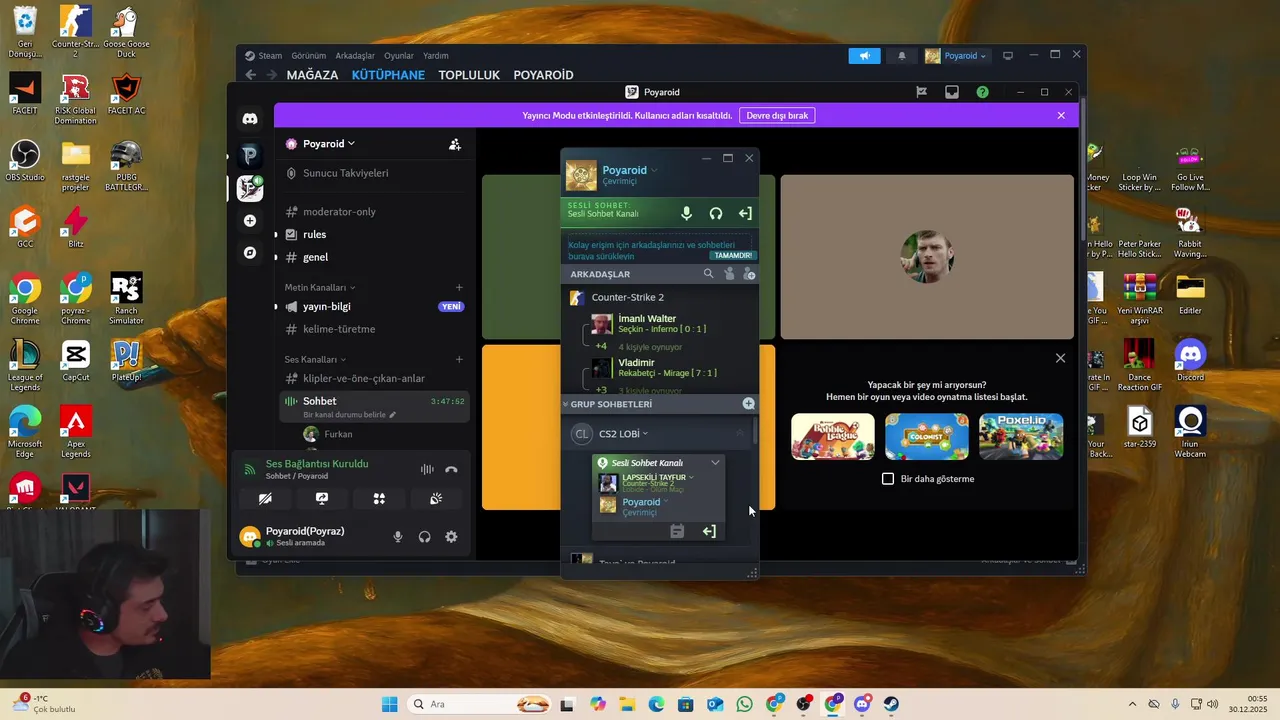This screenshot has height=720, width=1280.
Task: Mute microphone in Steam voice chat bar
Action: point(686,213)
